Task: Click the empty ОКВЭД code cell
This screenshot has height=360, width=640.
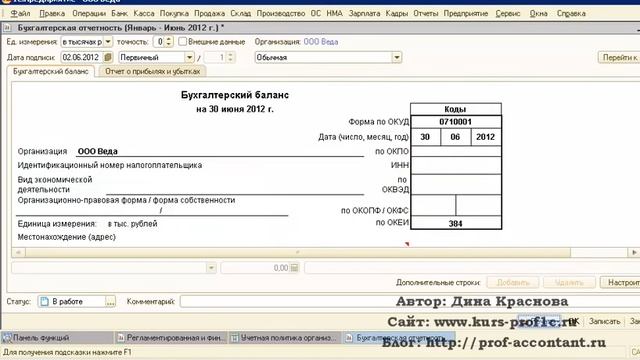Action: pos(456,184)
